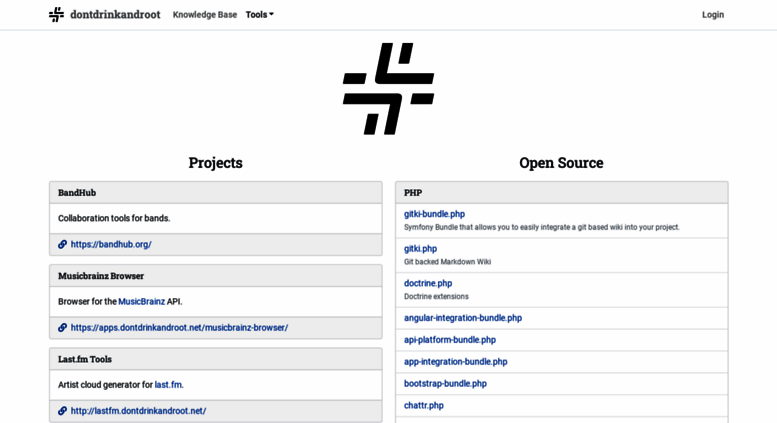Open the api-platform-bundle.php repository
Screen dimensions: 777x423
coord(450,340)
